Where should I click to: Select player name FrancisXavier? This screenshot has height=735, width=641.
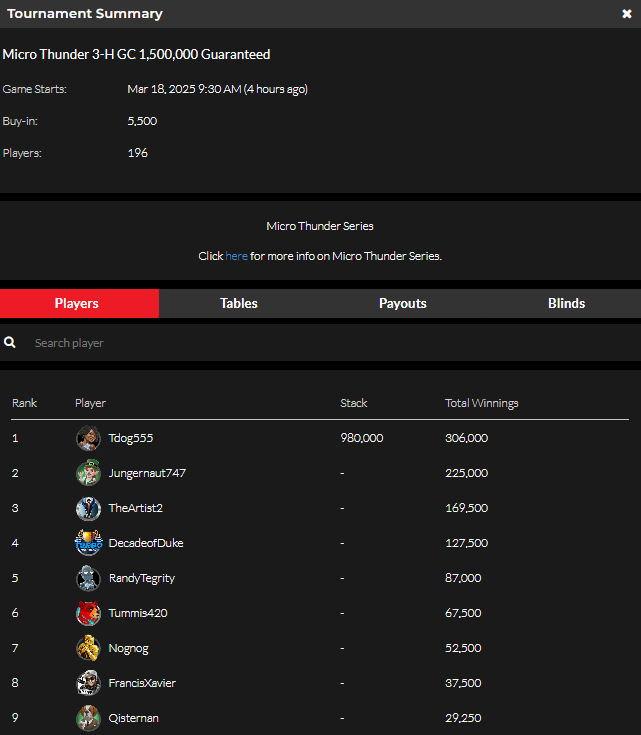[142, 683]
